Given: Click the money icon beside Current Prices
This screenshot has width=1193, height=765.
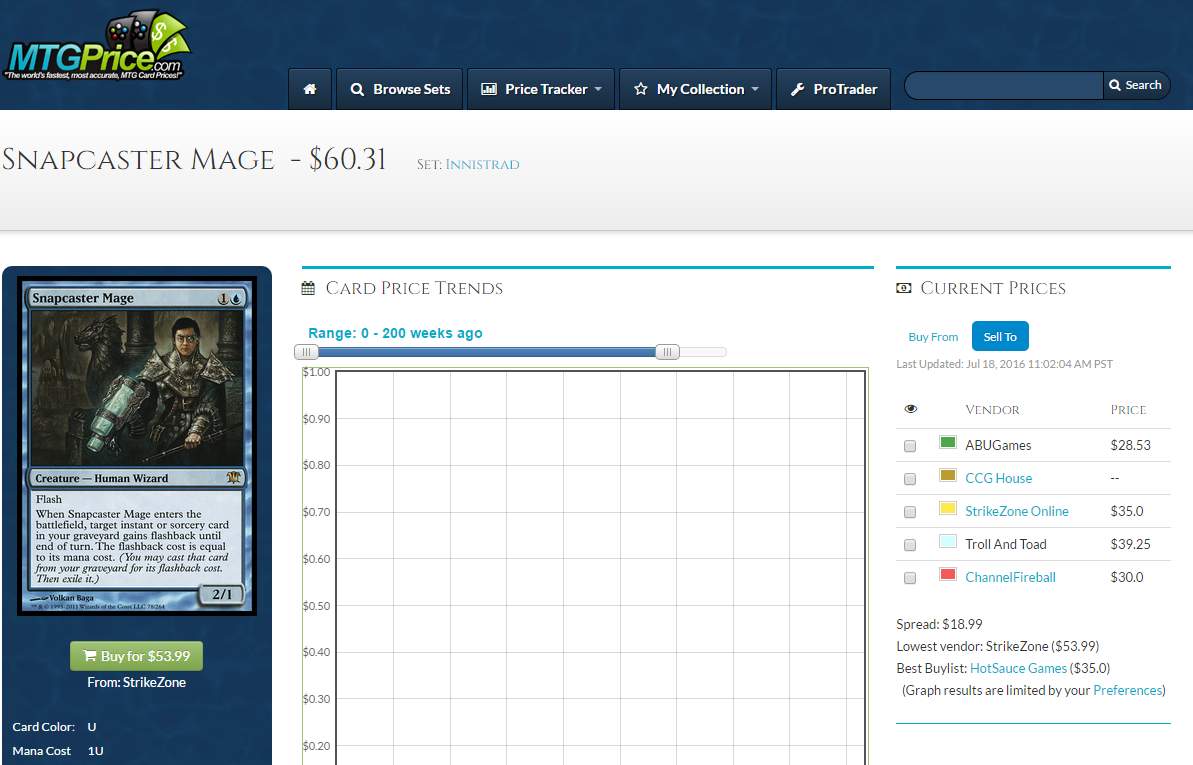Looking at the screenshot, I should coord(904,288).
